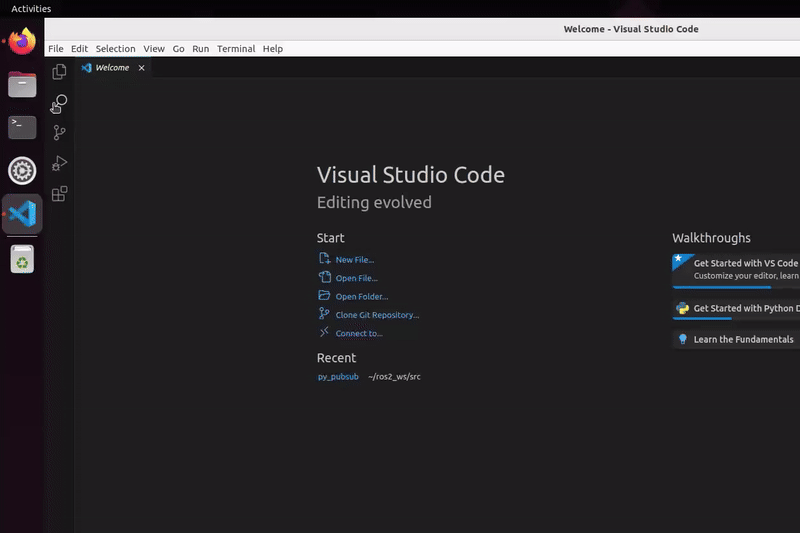The image size is (800, 533).
Task: Open Get Started with Python walkthrough
Action: (736, 309)
